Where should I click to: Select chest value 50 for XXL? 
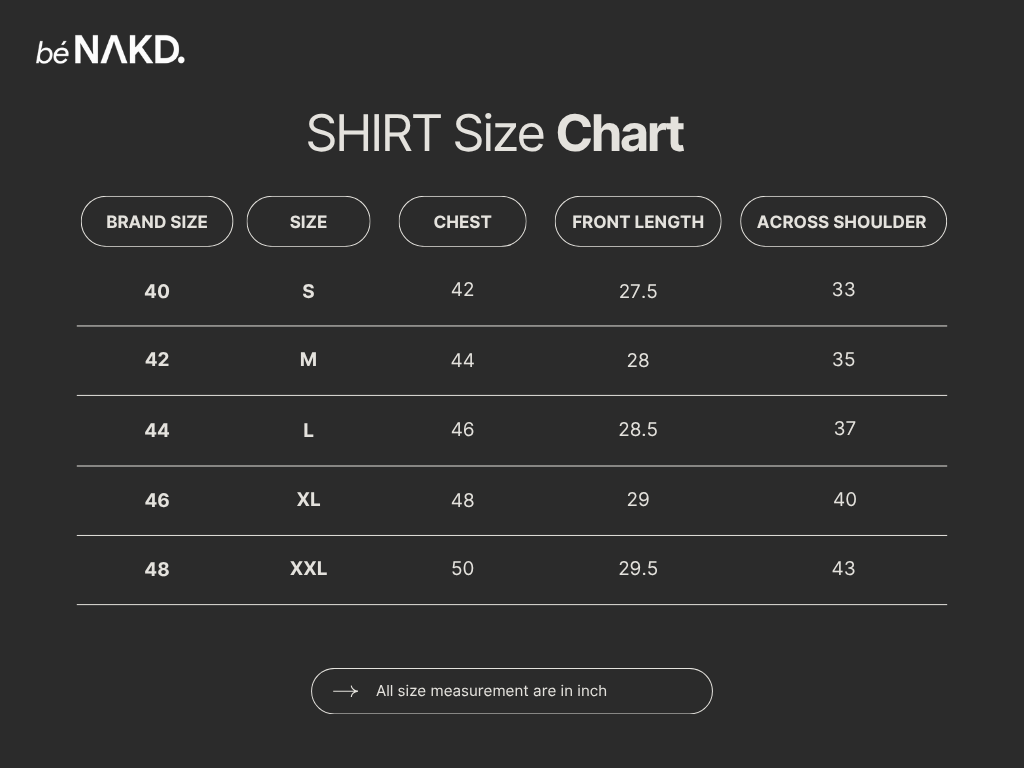point(462,568)
